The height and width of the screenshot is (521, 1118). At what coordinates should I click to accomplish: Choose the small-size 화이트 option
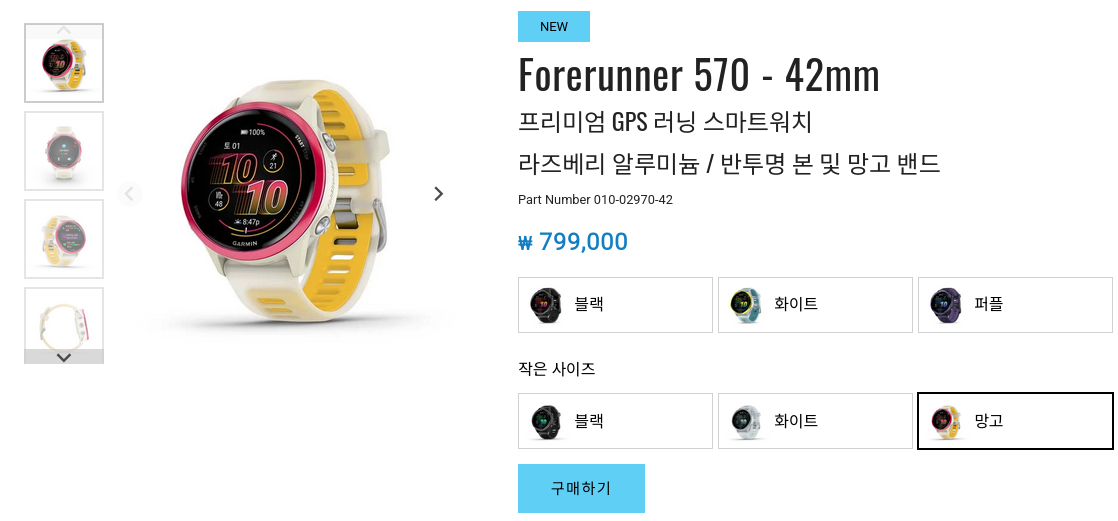(x=815, y=421)
